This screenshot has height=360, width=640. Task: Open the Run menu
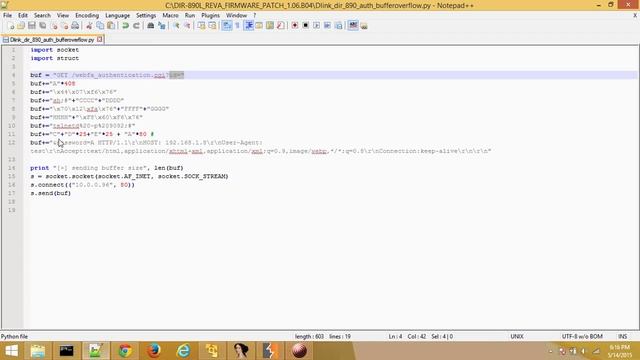[x=190, y=16]
